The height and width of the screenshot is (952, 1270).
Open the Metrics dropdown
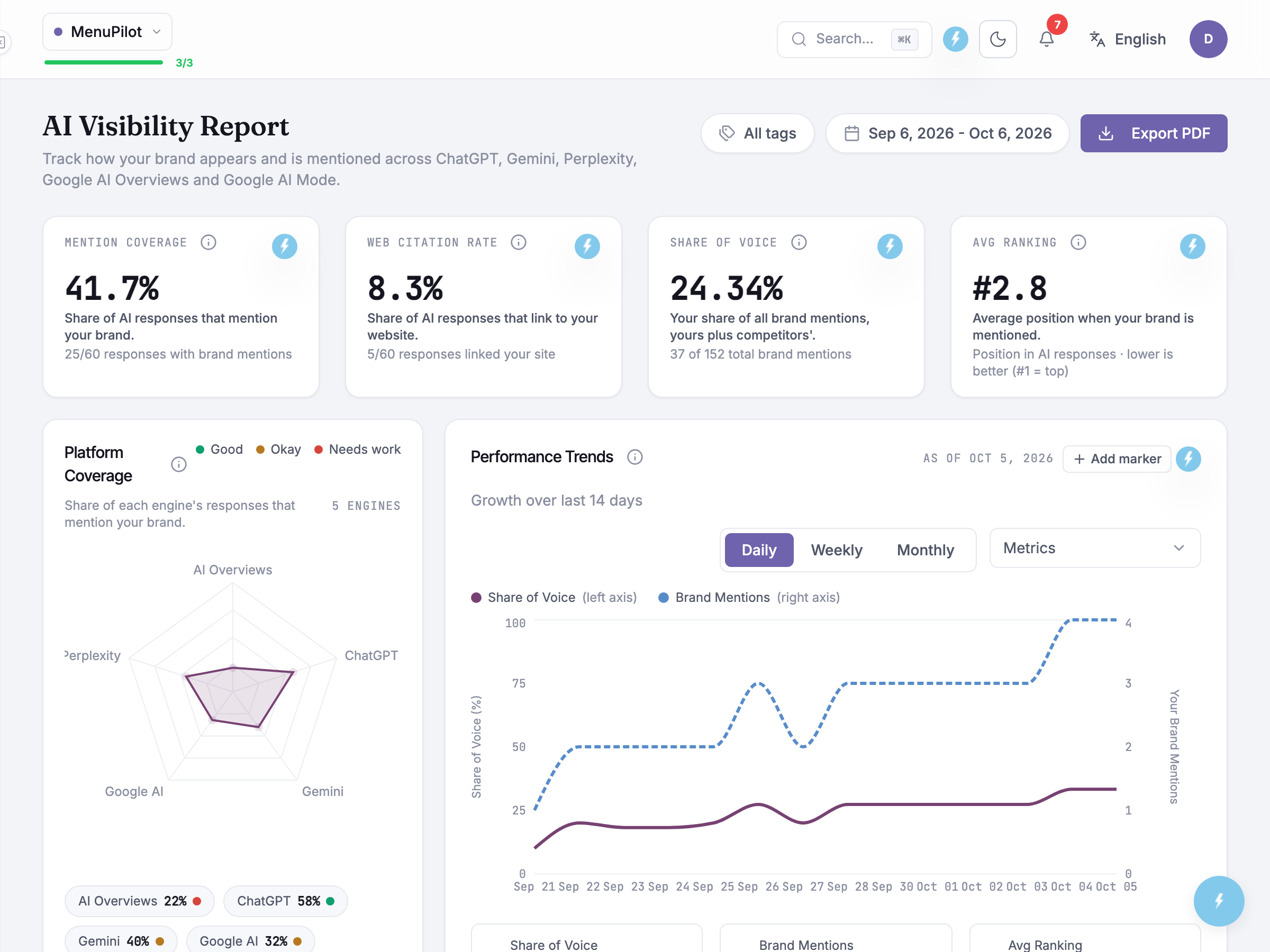point(1094,548)
